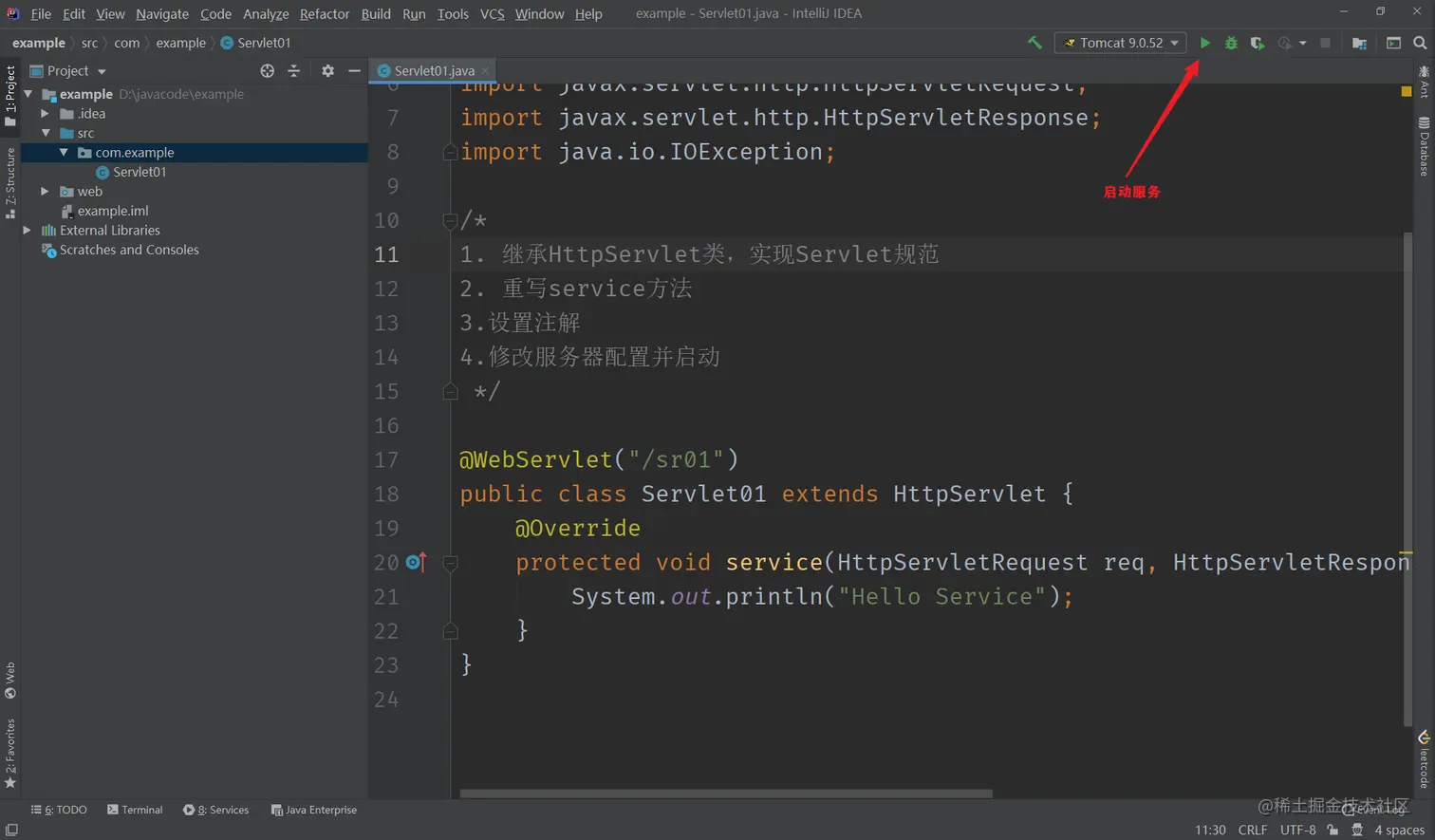Open the 8: Services tool window
Image resolution: width=1435 pixels, height=840 pixels.
[216, 810]
